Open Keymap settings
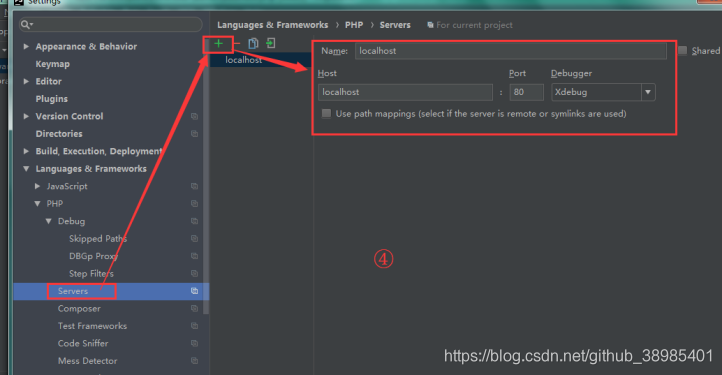Image resolution: width=722 pixels, height=375 pixels. [52, 64]
